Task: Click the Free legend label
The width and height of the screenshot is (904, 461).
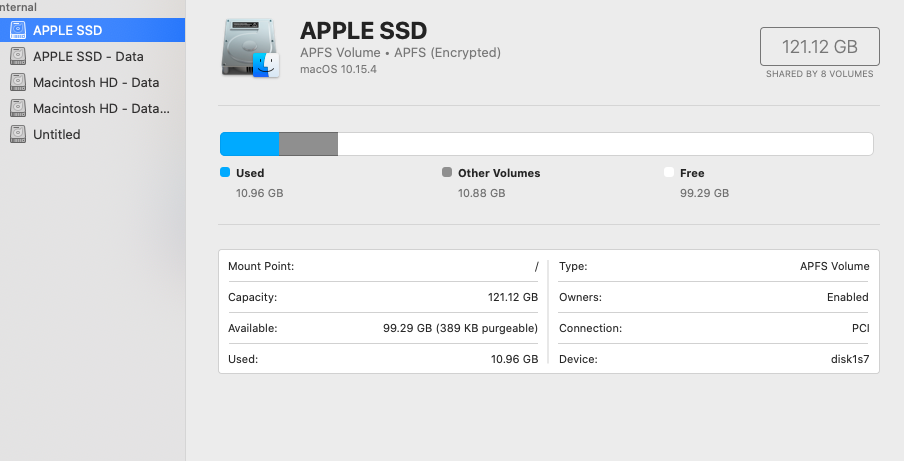Action: point(692,173)
